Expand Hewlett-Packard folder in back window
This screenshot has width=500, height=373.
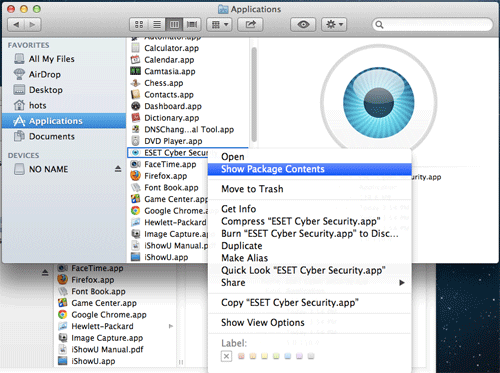pyautogui.click(x=171, y=326)
